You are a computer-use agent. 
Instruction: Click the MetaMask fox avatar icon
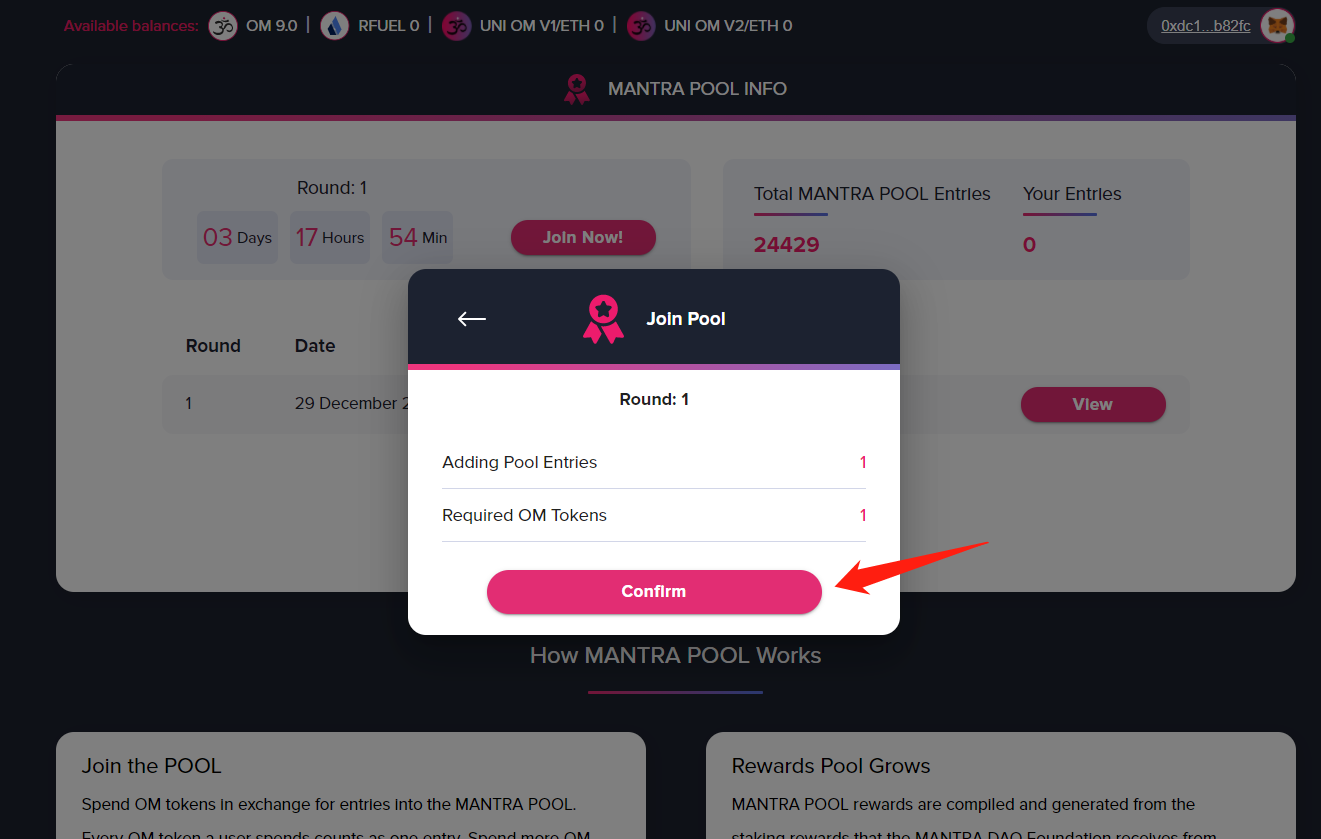coord(1277,26)
